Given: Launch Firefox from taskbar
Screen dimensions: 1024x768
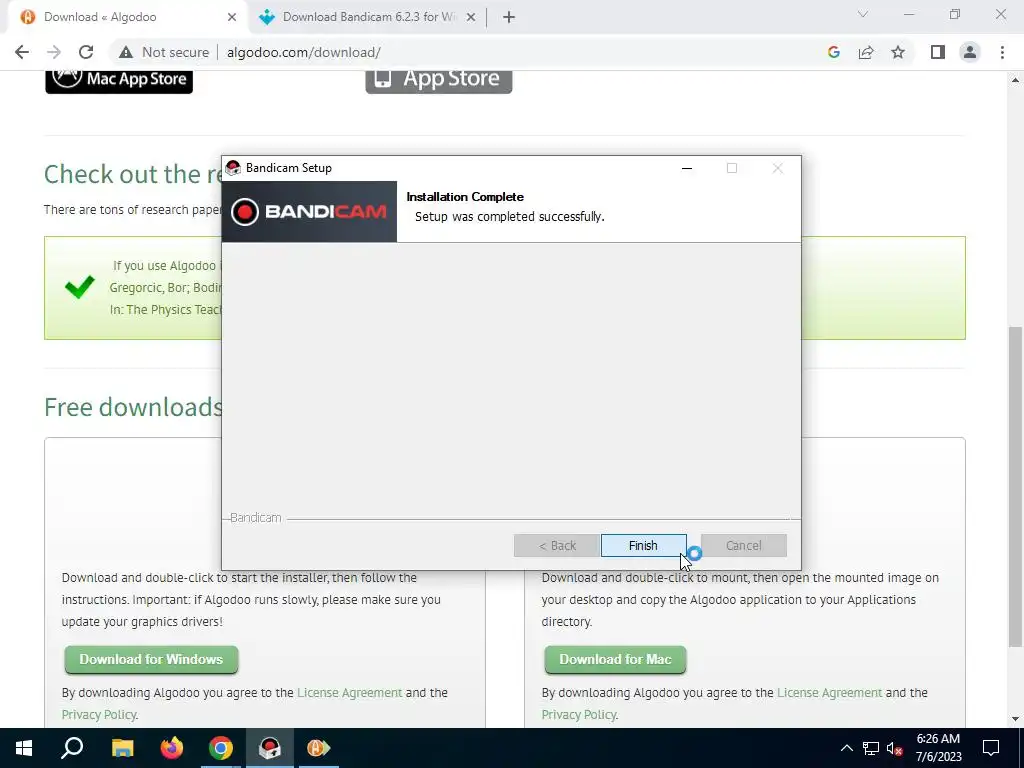Looking at the screenshot, I should coord(172,748).
